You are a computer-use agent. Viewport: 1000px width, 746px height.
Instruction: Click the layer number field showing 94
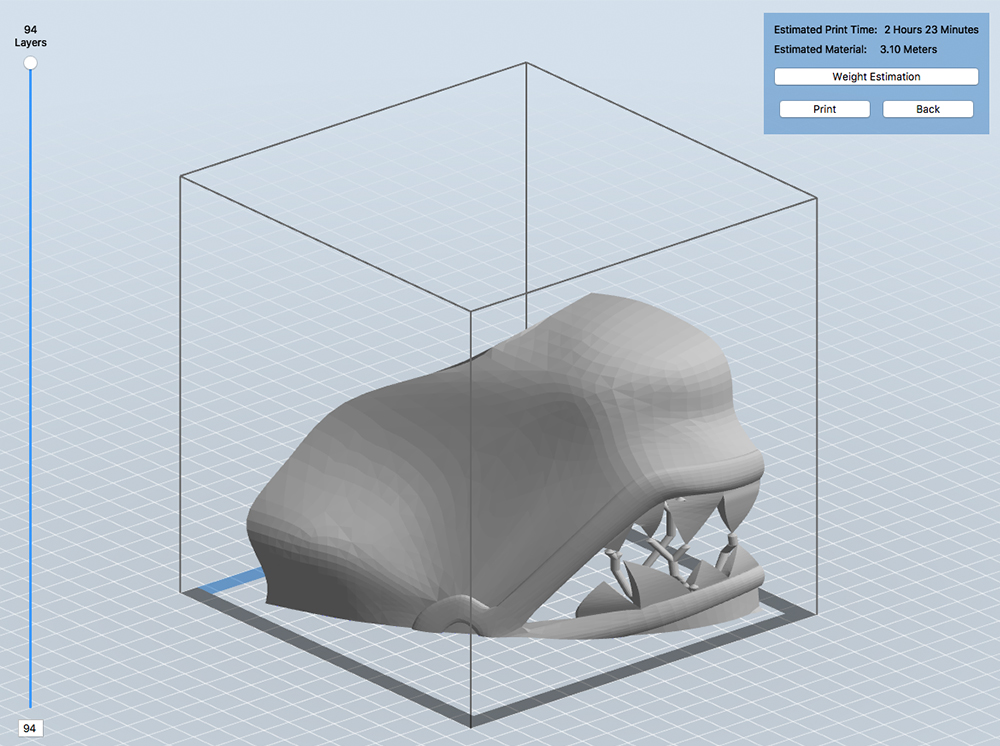(29, 728)
